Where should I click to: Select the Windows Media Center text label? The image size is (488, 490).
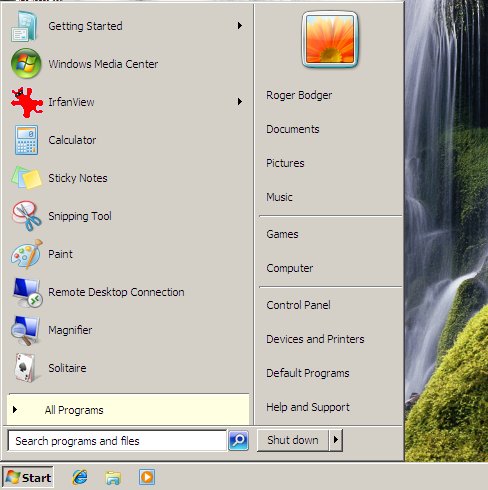point(103,64)
